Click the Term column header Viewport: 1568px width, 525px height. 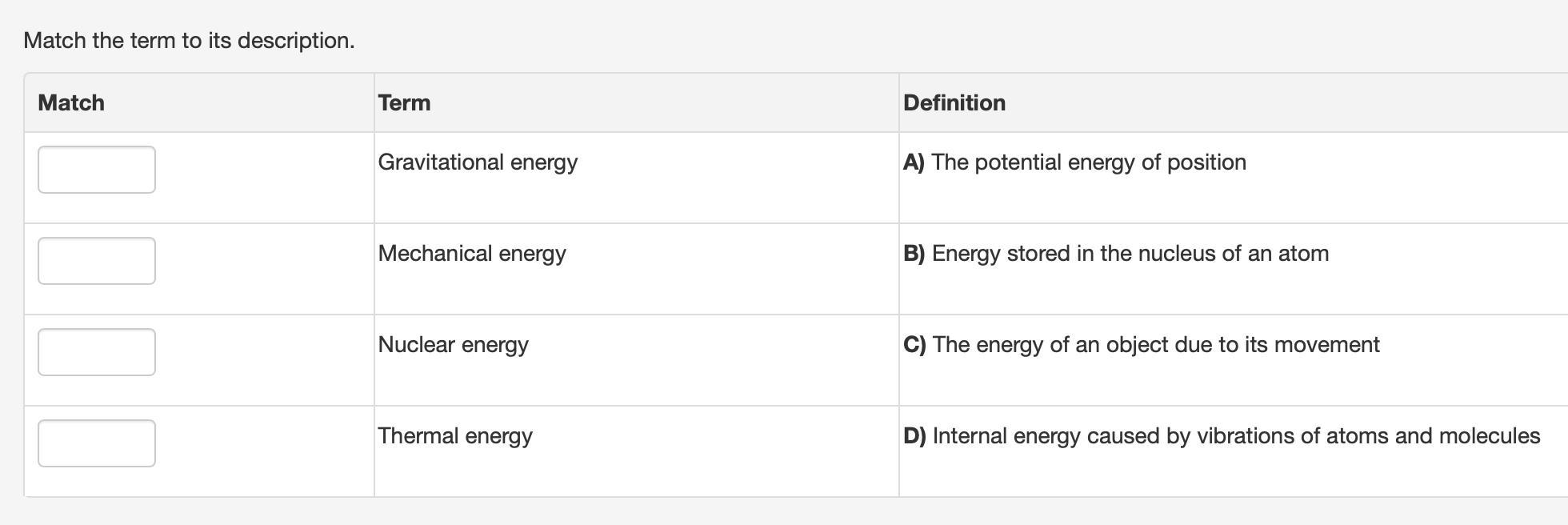click(404, 103)
